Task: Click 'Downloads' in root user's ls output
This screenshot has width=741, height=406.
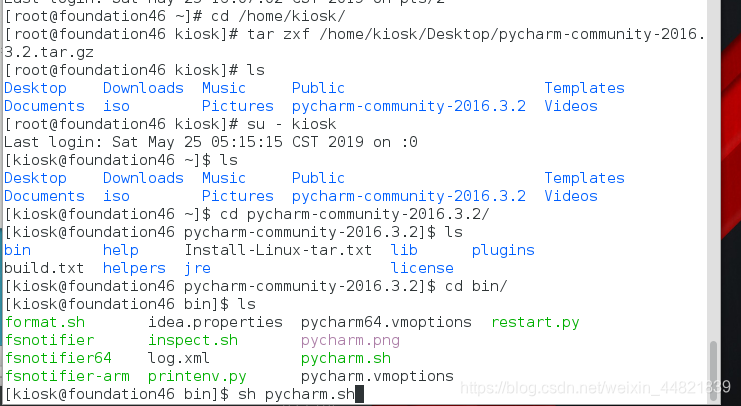Action: point(143,88)
